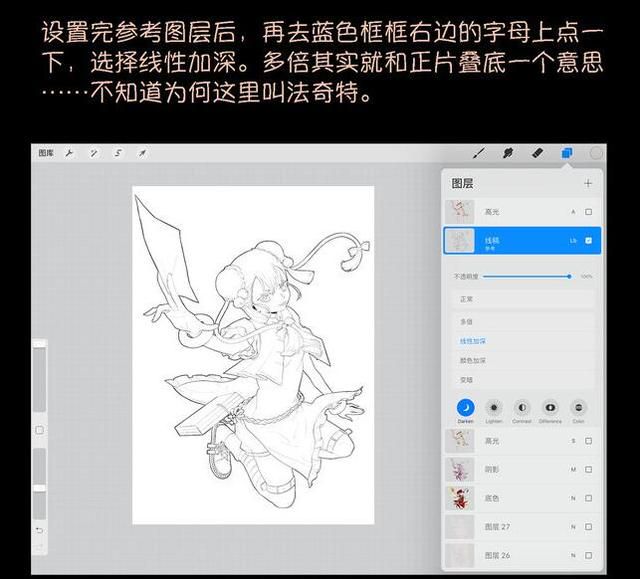This screenshot has height=579, width=640.
Task: Switch to Lighten blend category
Action: [x=493, y=411]
